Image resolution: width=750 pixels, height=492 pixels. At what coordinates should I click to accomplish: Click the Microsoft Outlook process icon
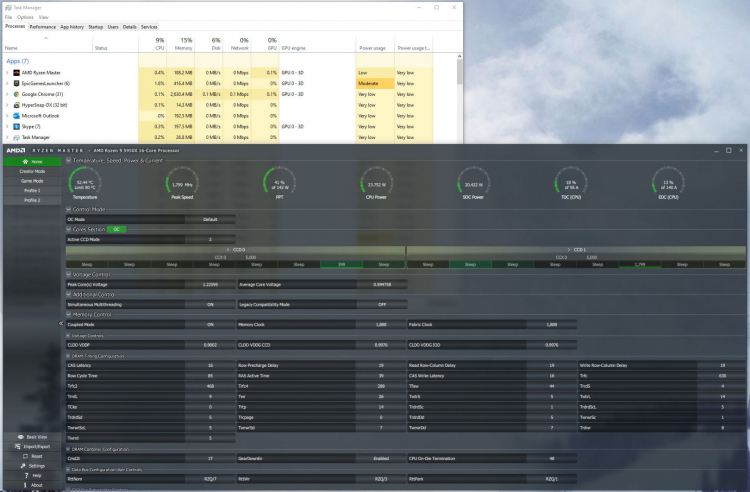[x=17, y=115]
